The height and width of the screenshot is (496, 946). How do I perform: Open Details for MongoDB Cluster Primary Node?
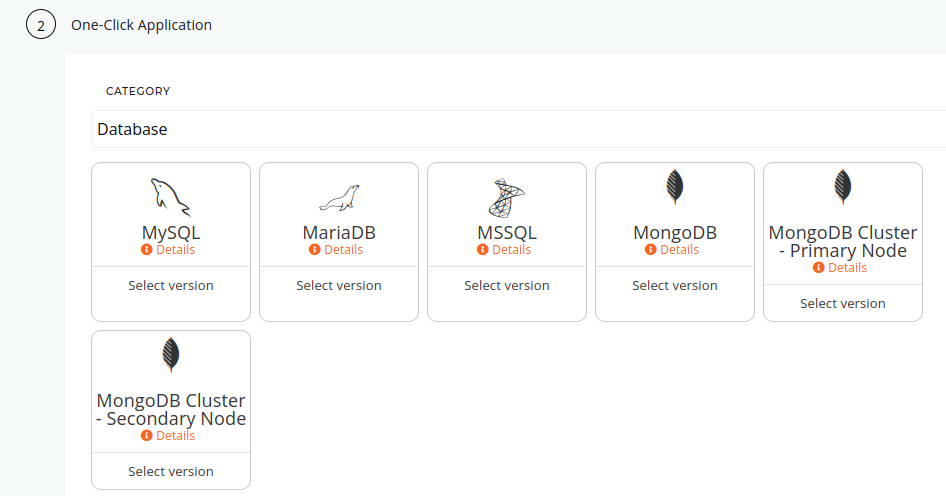(847, 267)
